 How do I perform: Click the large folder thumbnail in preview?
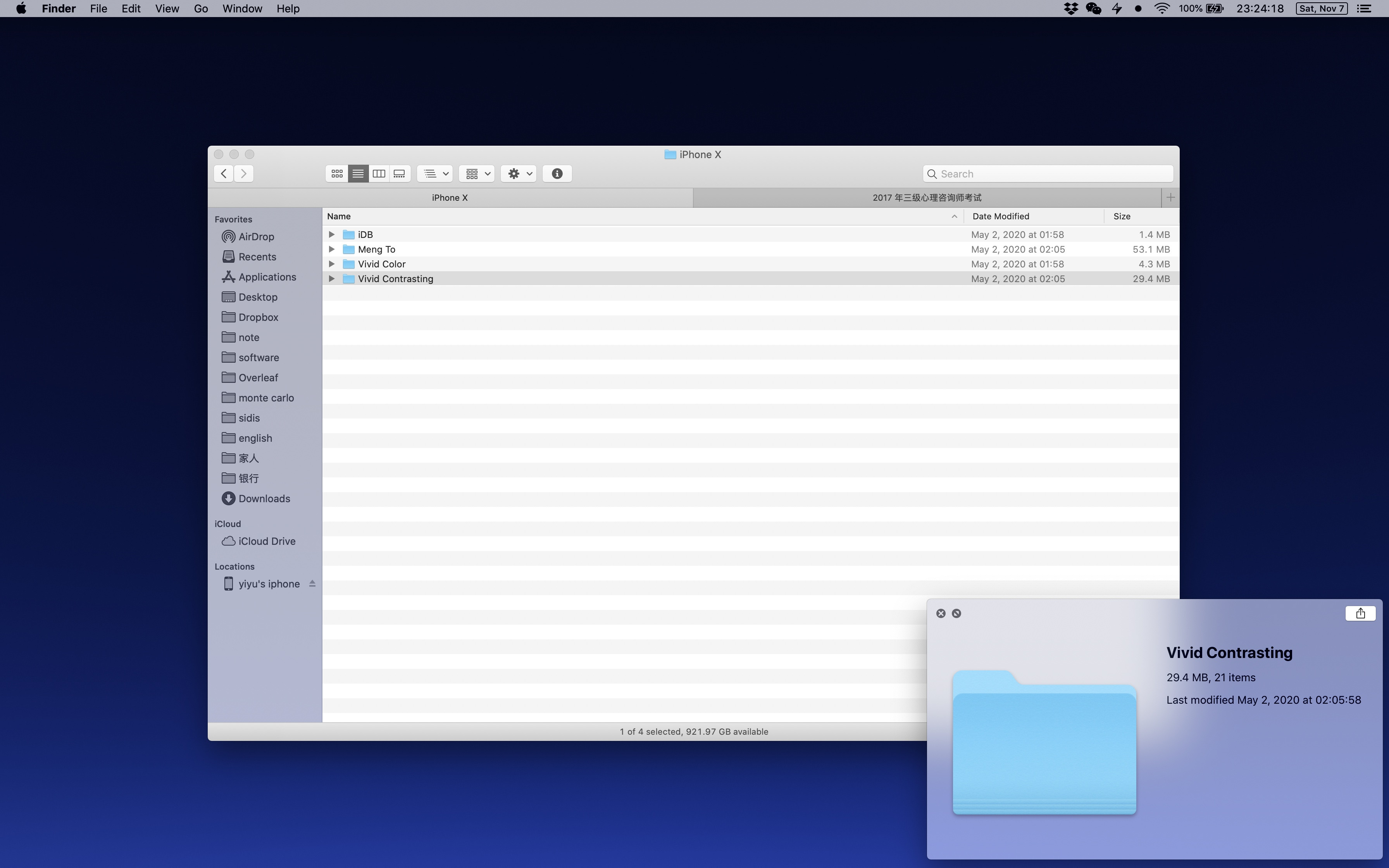(x=1044, y=742)
